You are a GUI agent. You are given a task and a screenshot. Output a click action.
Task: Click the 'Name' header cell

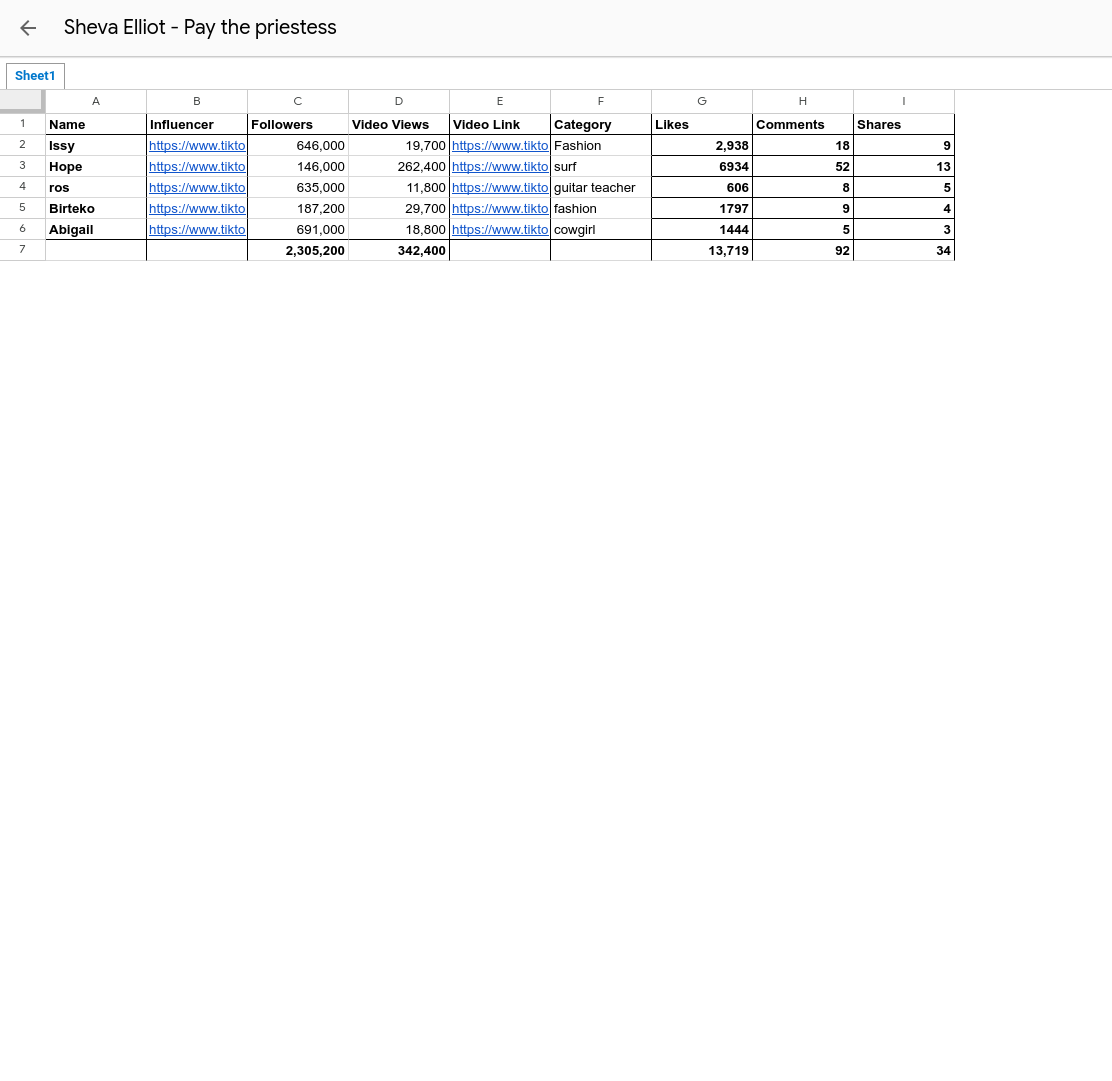pyautogui.click(x=96, y=124)
